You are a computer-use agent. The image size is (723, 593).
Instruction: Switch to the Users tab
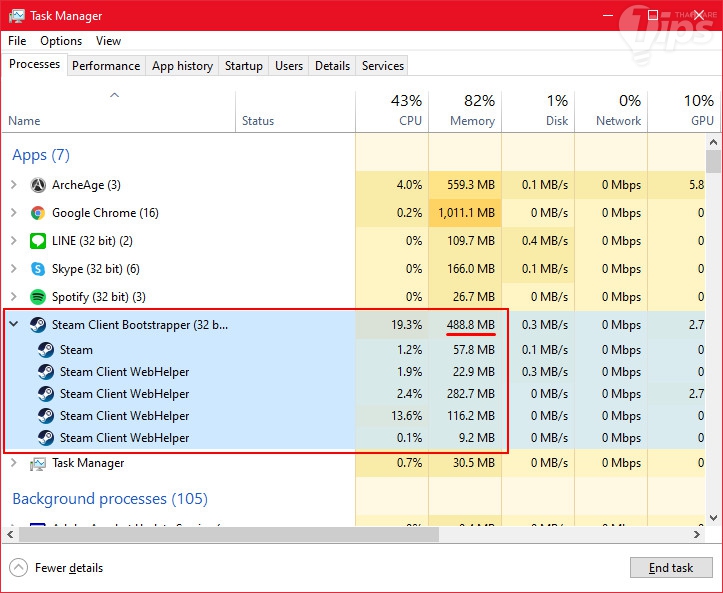pyautogui.click(x=289, y=66)
